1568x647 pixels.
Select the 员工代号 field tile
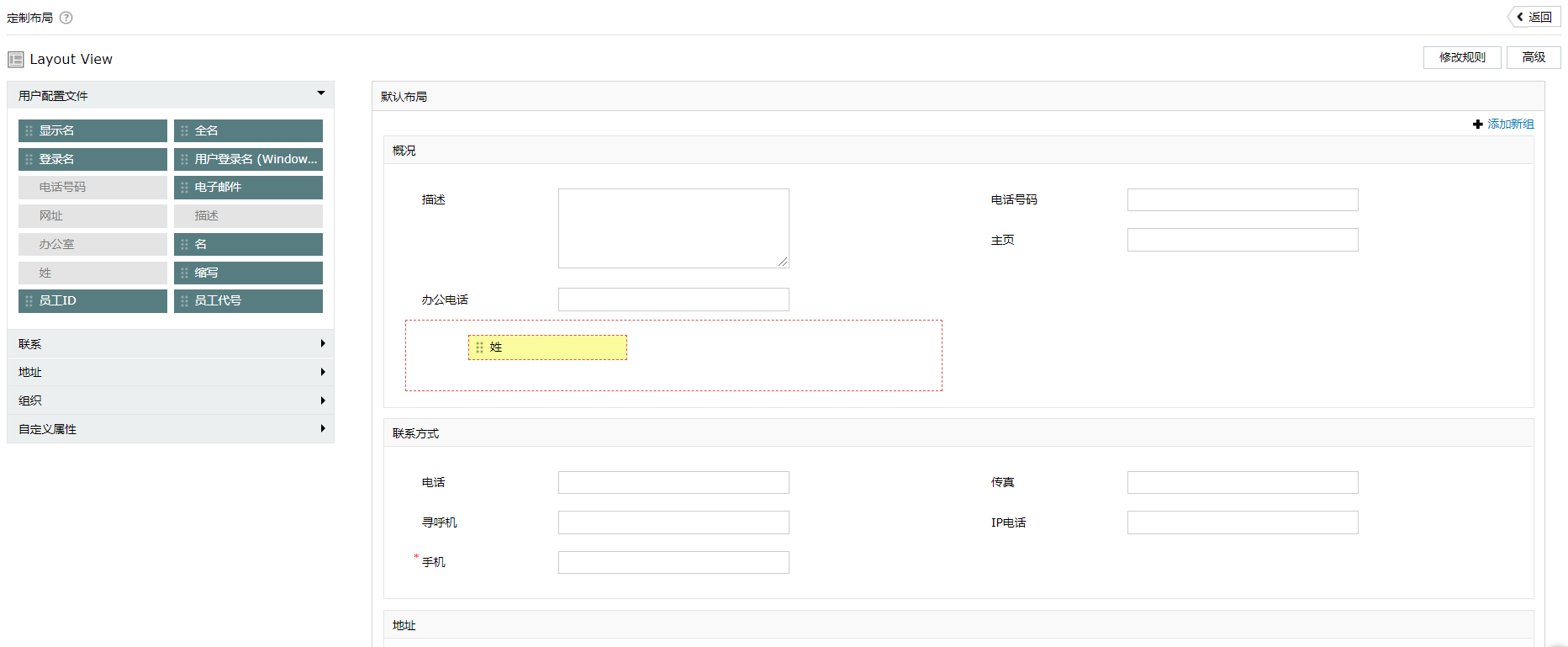pyautogui.click(x=249, y=301)
